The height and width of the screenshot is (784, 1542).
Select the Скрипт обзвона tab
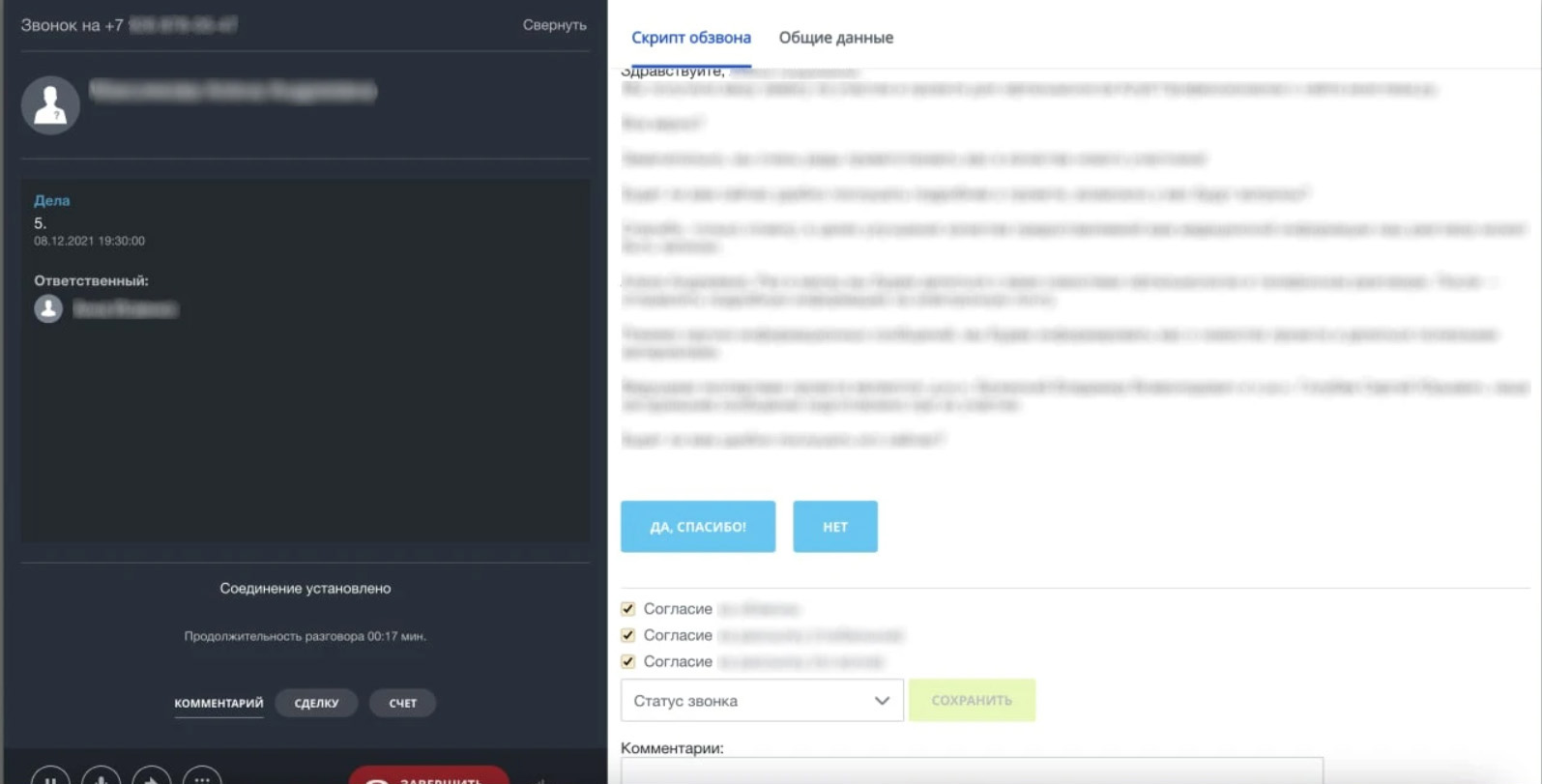click(690, 38)
